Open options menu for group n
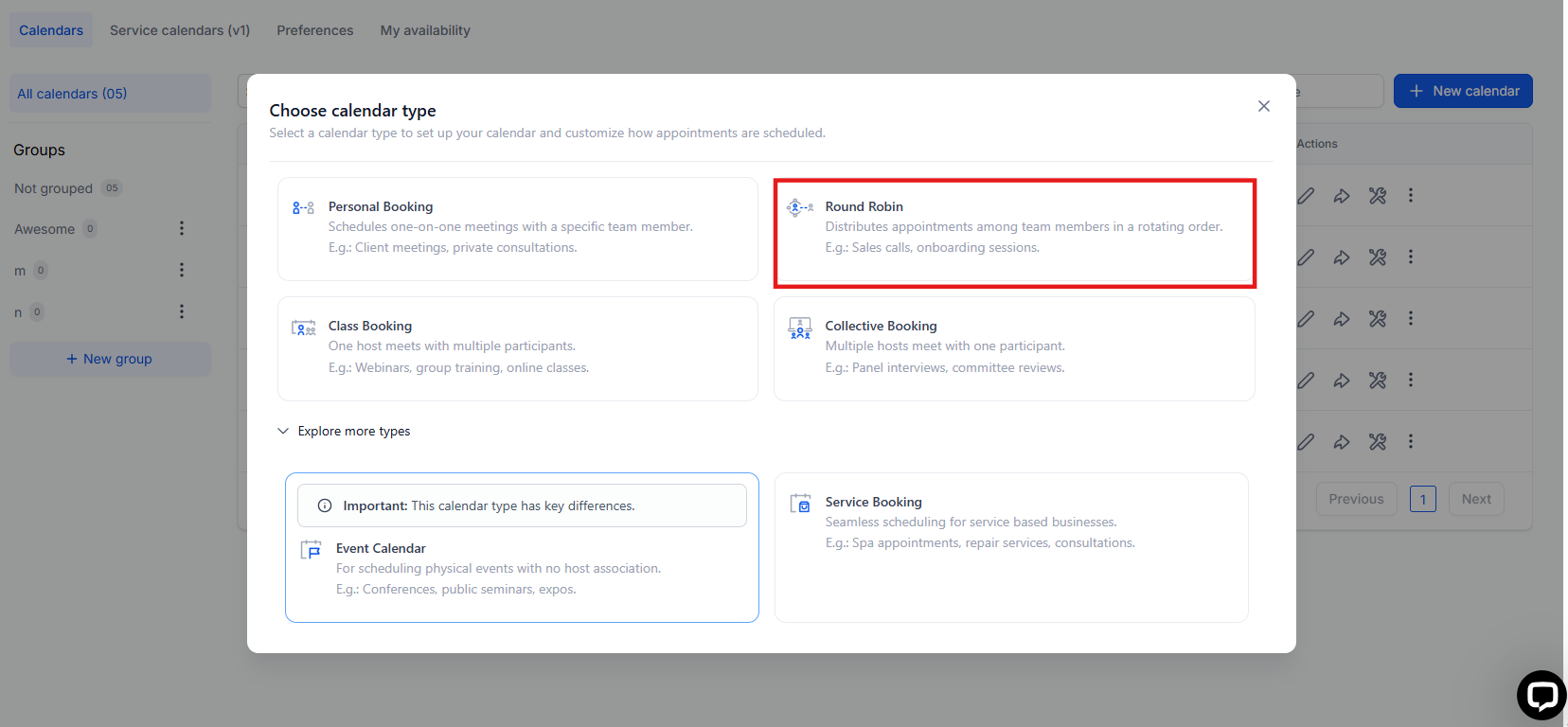1568x727 pixels. (182, 311)
